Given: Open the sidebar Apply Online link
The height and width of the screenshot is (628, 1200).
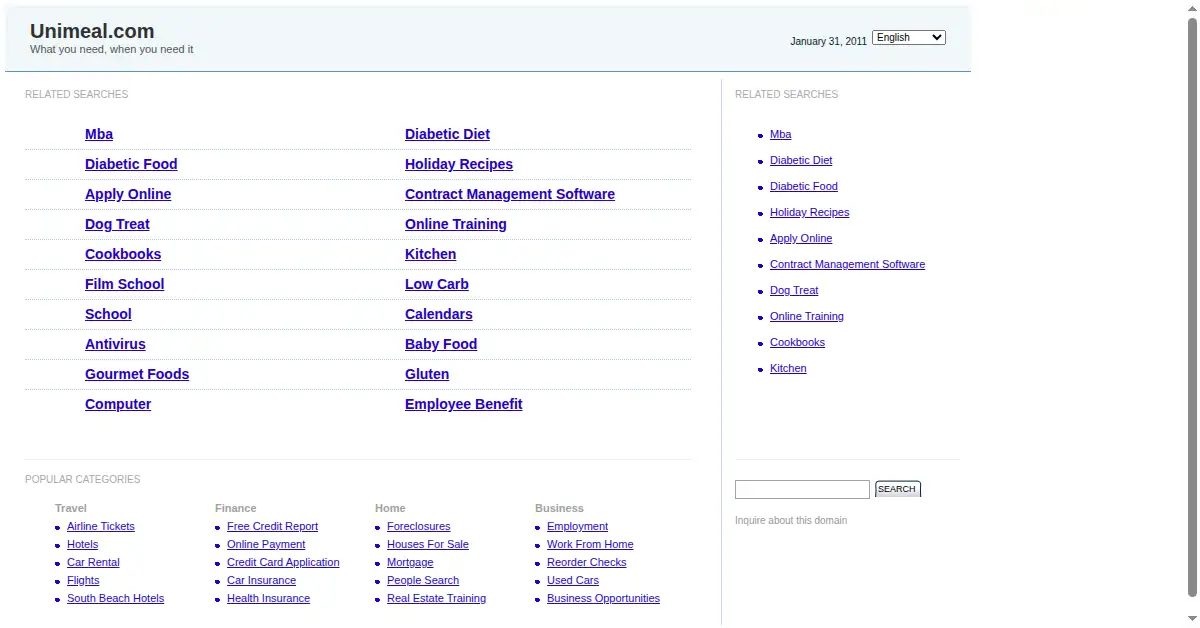Looking at the screenshot, I should pyautogui.click(x=801, y=238).
